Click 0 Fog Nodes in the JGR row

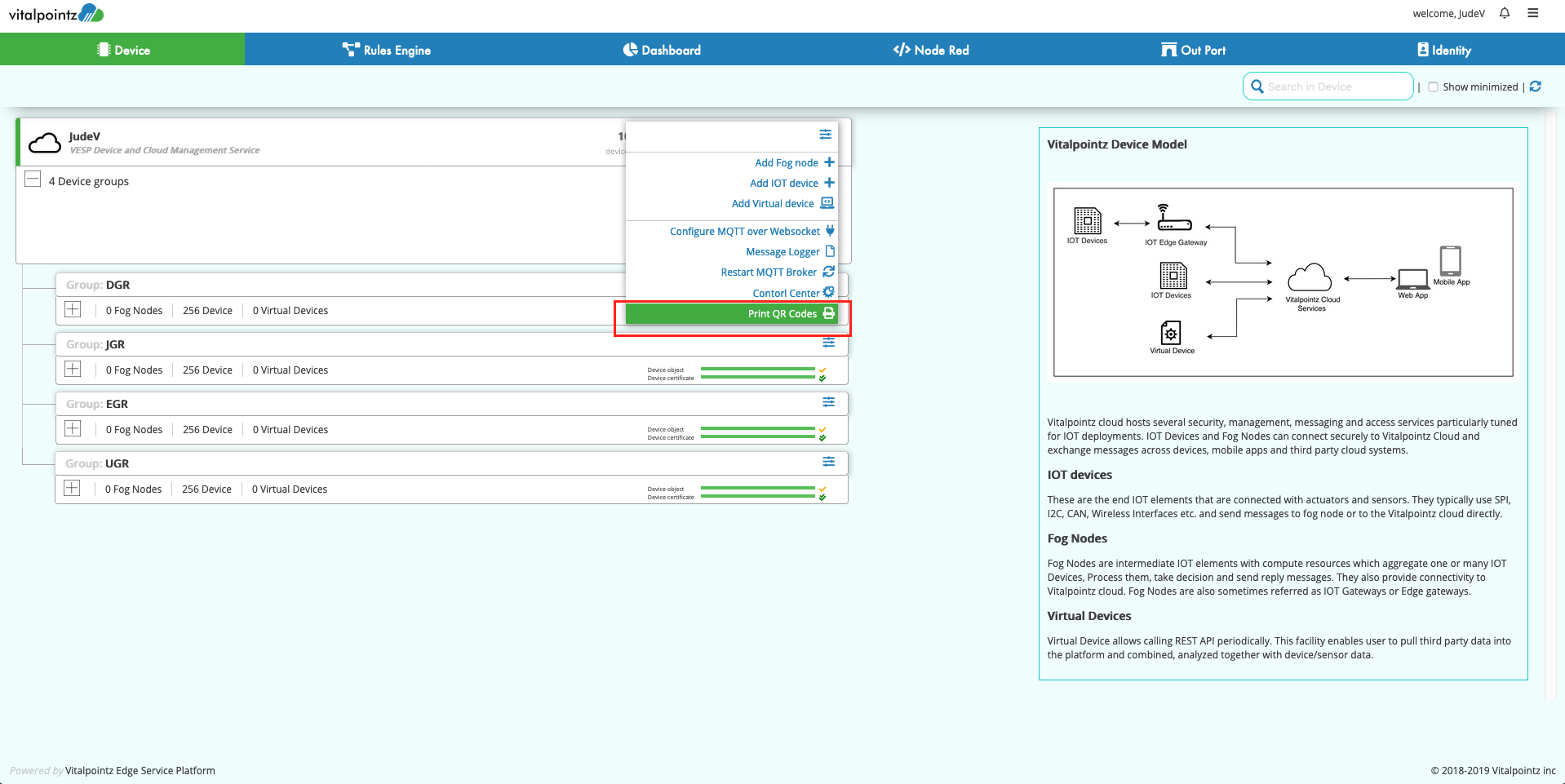coord(134,370)
